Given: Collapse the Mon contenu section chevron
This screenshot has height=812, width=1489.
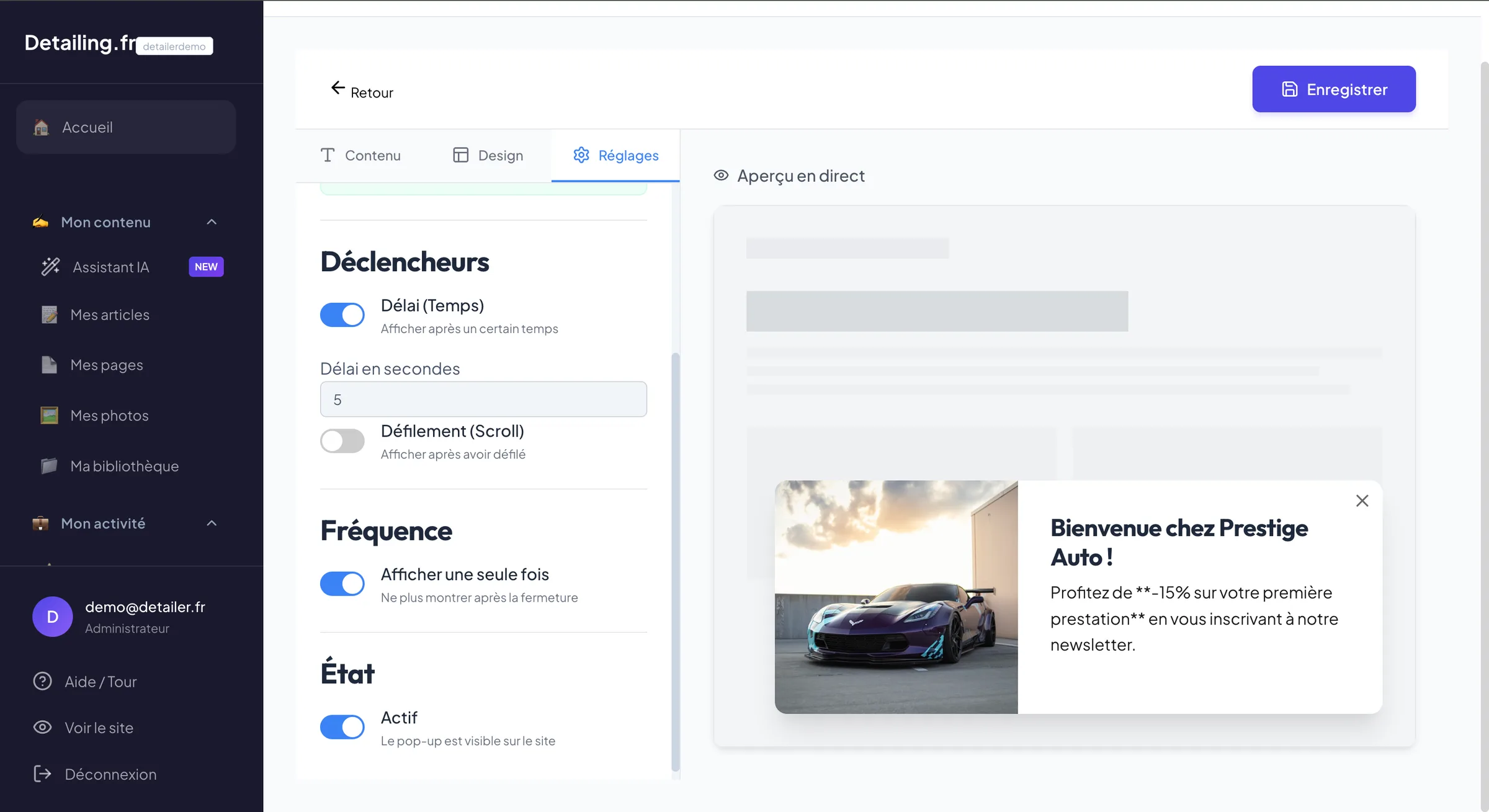Looking at the screenshot, I should 212,222.
